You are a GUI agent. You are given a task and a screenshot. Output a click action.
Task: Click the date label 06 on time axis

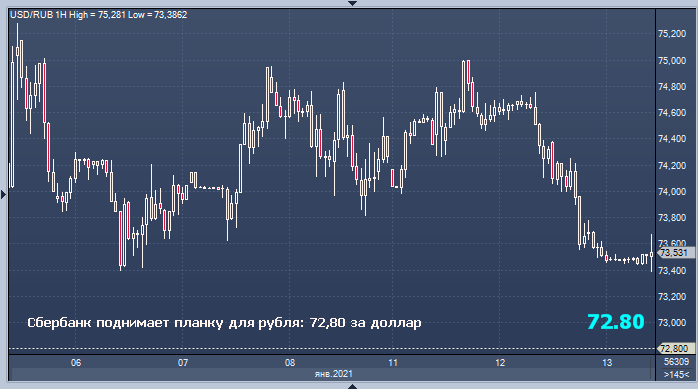point(76,363)
